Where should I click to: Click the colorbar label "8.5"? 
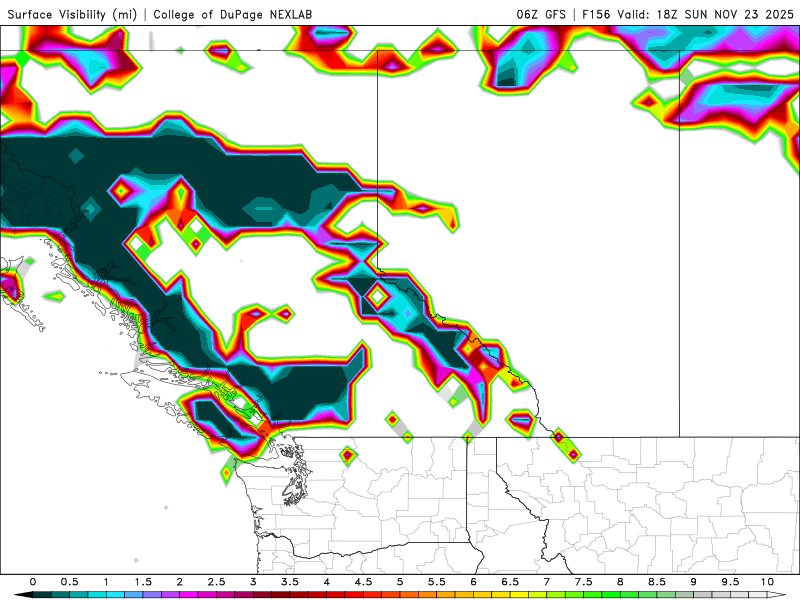657,582
